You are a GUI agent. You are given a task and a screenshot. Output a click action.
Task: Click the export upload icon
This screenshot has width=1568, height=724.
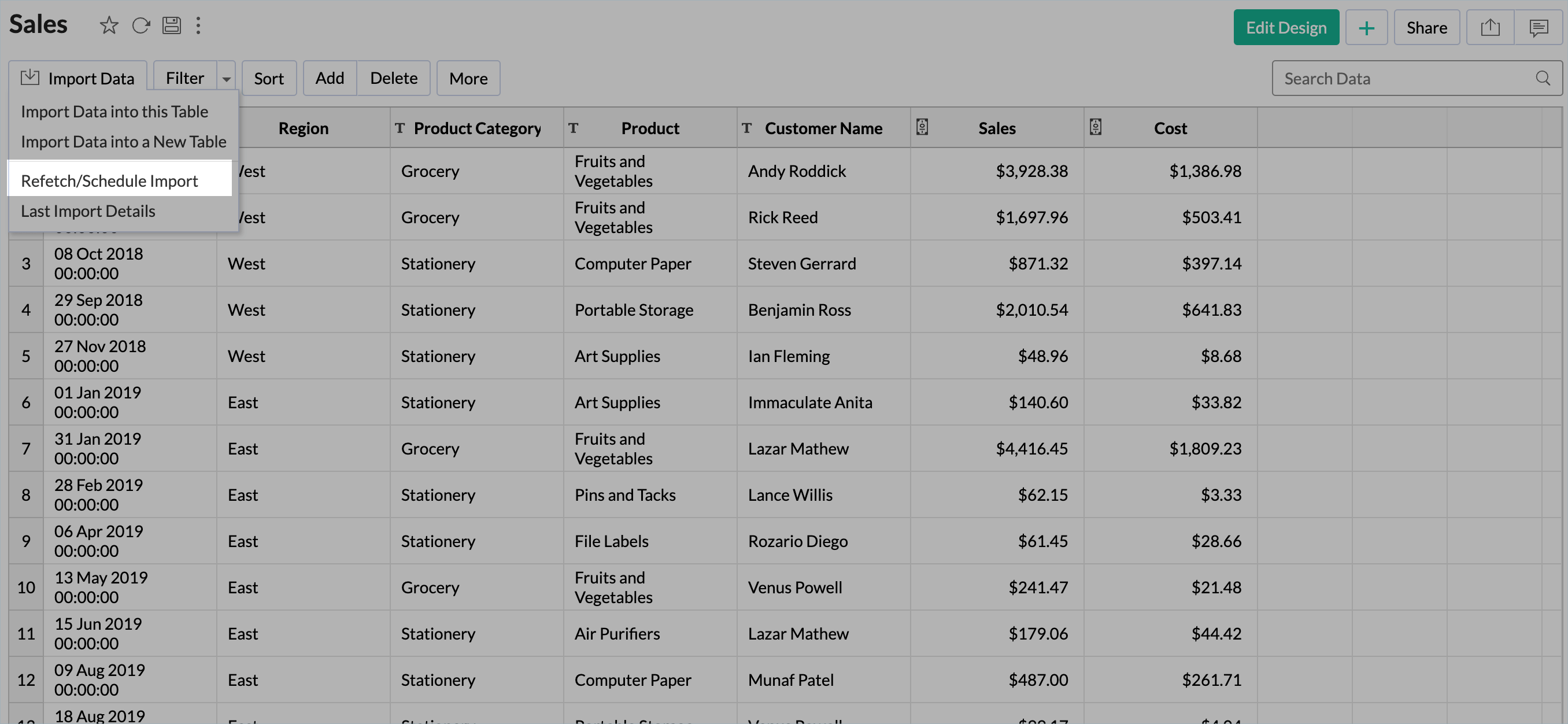tap(1489, 28)
